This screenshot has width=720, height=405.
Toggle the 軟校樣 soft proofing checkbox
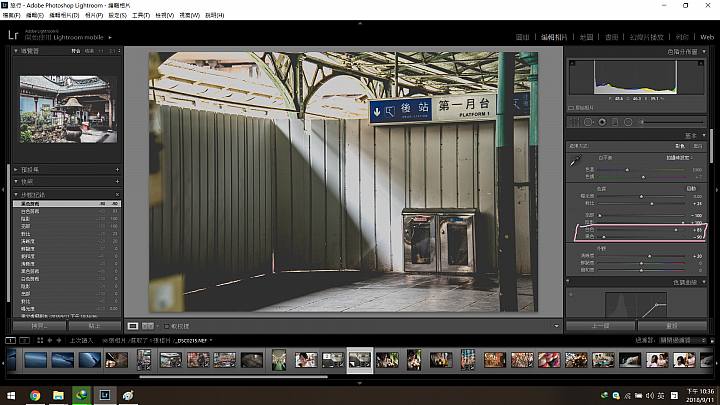click(x=167, y=326)
